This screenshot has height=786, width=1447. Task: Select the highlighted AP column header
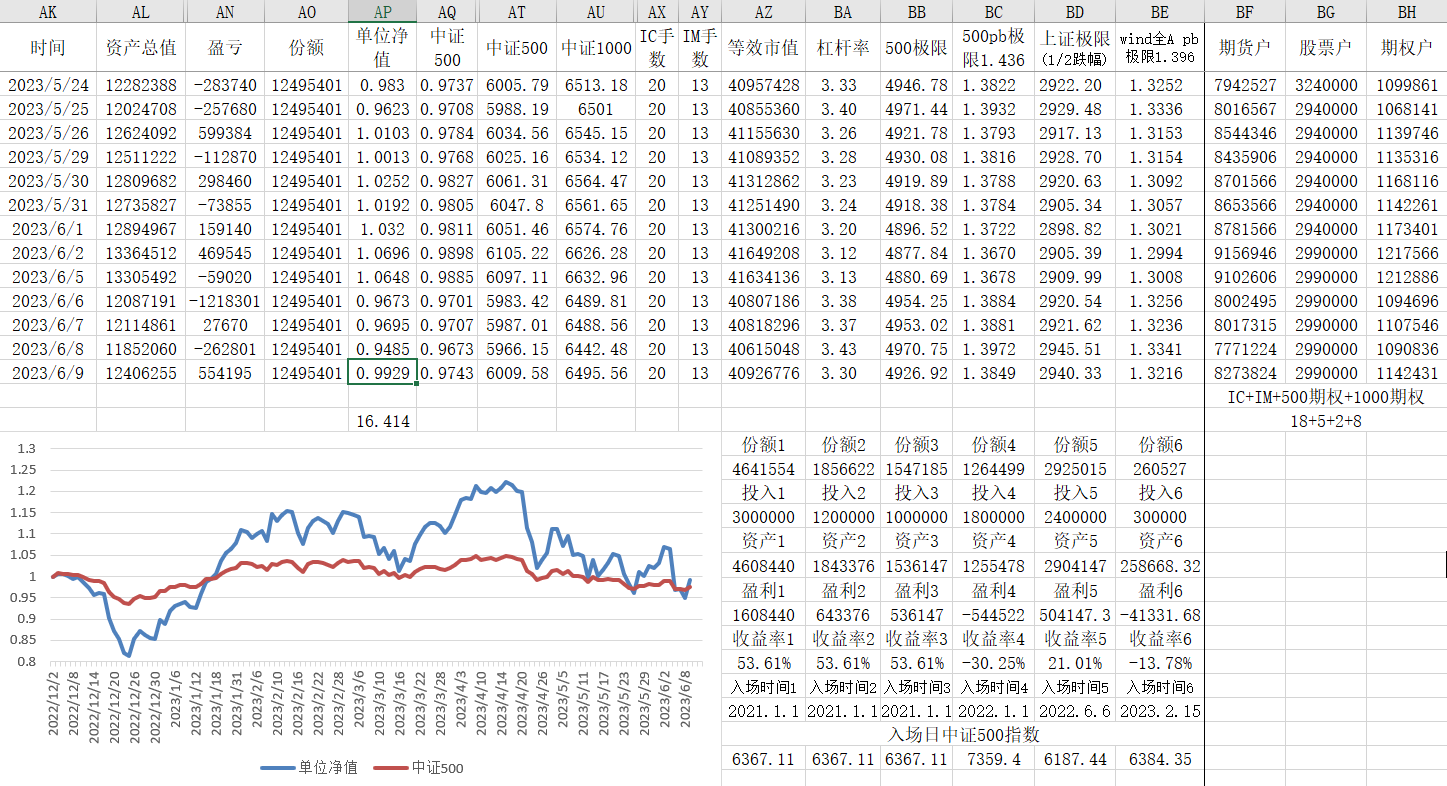(382, 12)
